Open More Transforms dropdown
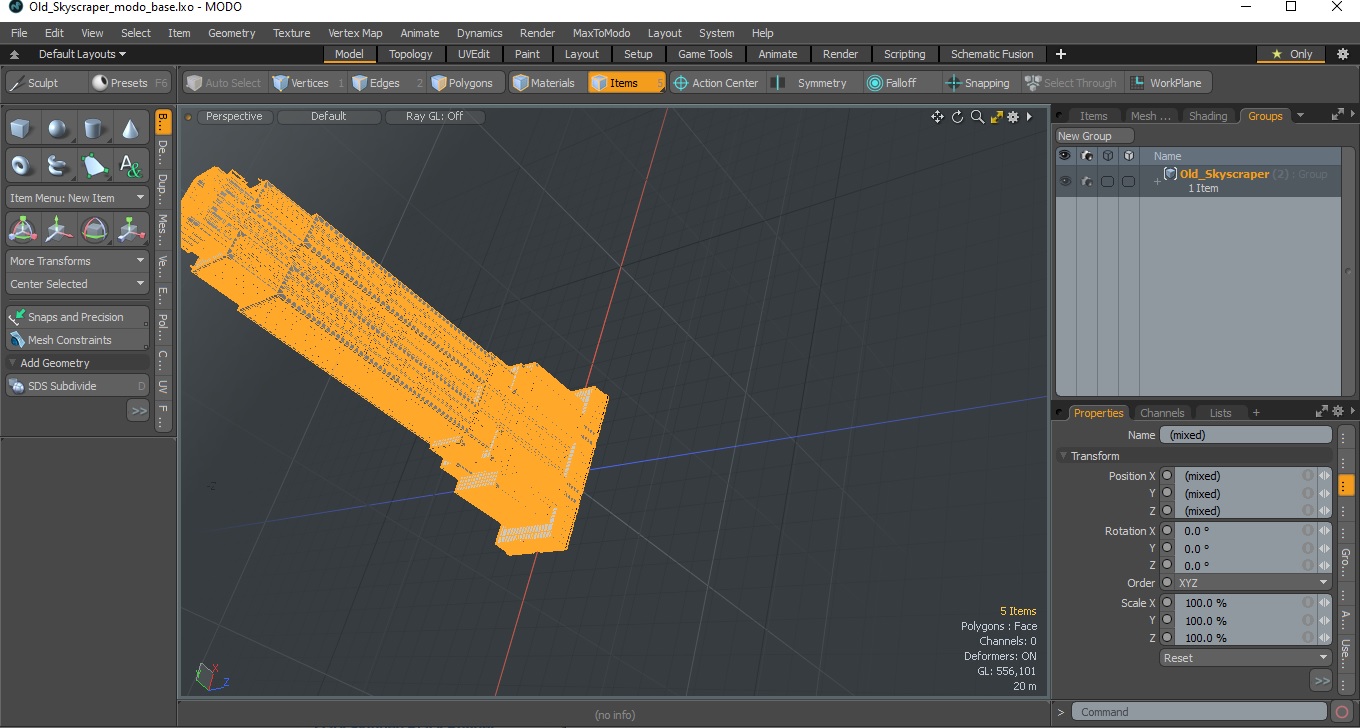This screenshot has height=728, width=1360. [x=77, y=261]
